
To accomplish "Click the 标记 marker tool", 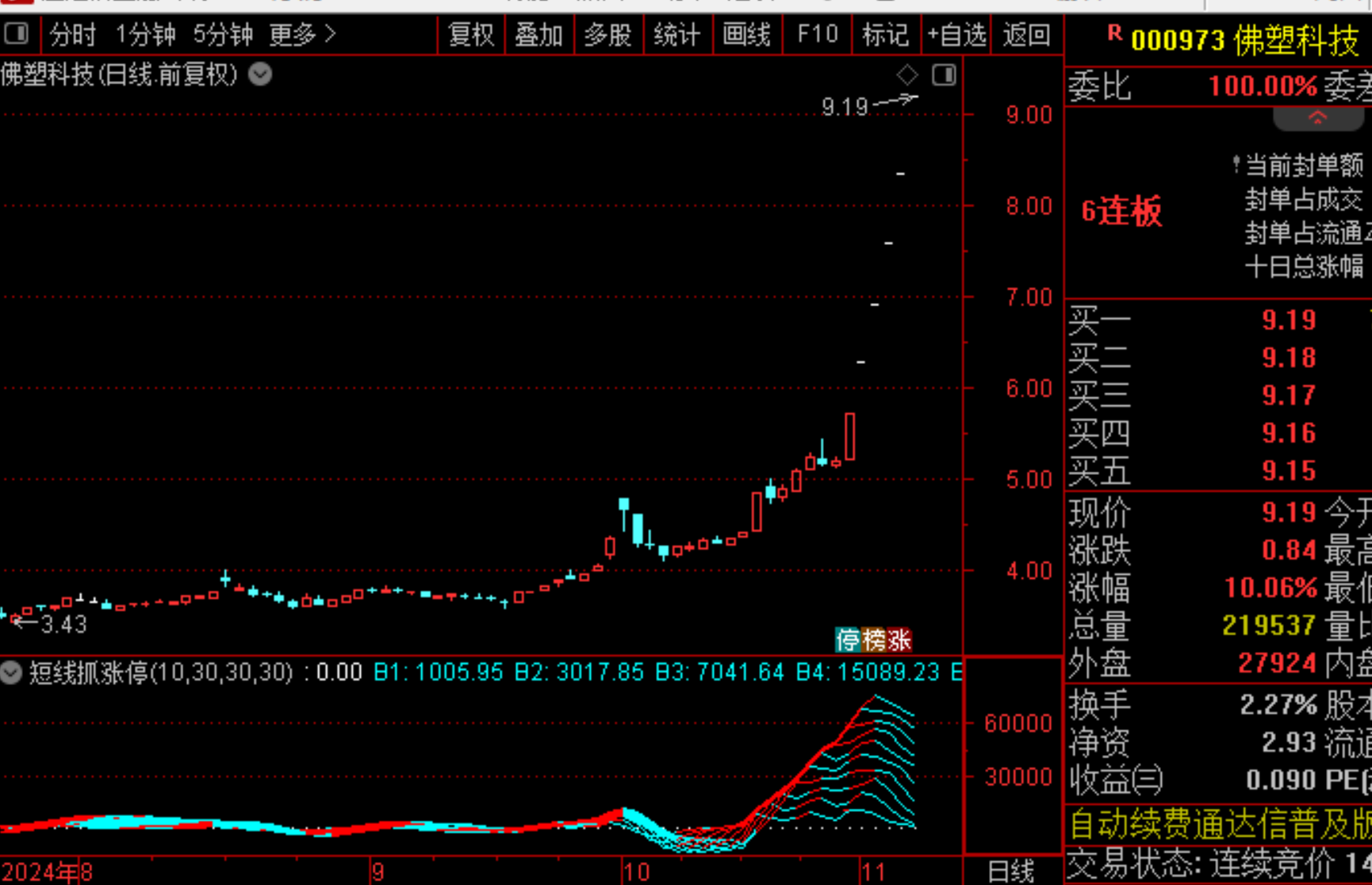I will [885, 35].
